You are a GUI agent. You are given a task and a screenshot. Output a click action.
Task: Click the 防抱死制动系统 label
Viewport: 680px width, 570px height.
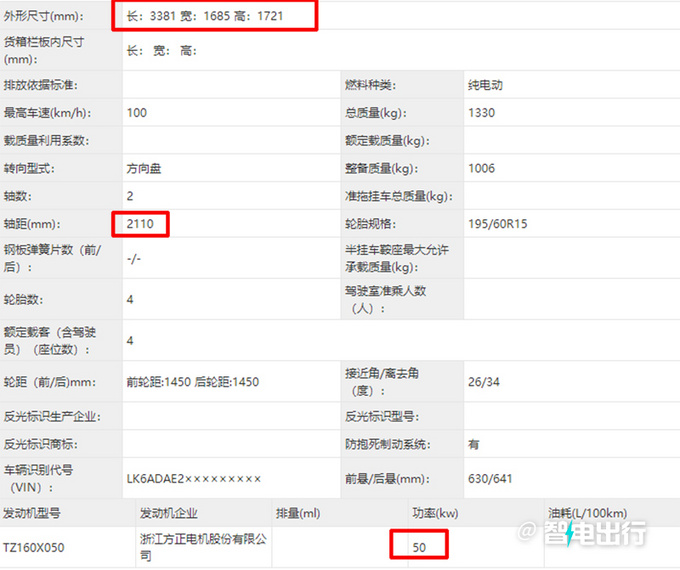pos(387,444)
